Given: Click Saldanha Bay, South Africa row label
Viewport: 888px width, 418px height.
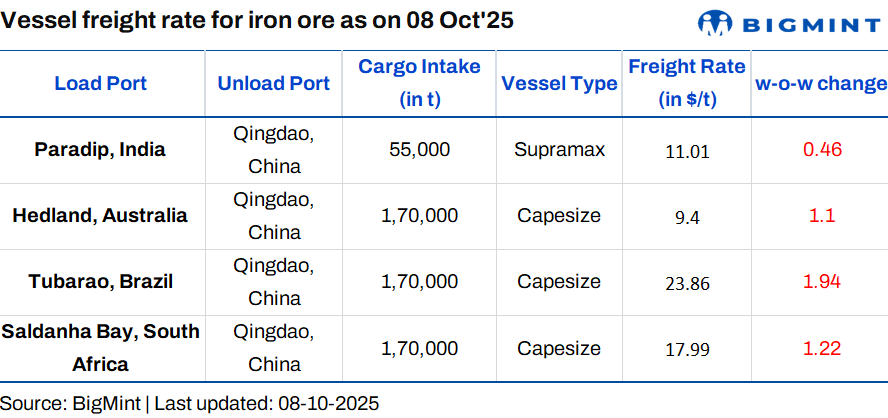Looking at the screenshot, I should (x=100, y=348).
